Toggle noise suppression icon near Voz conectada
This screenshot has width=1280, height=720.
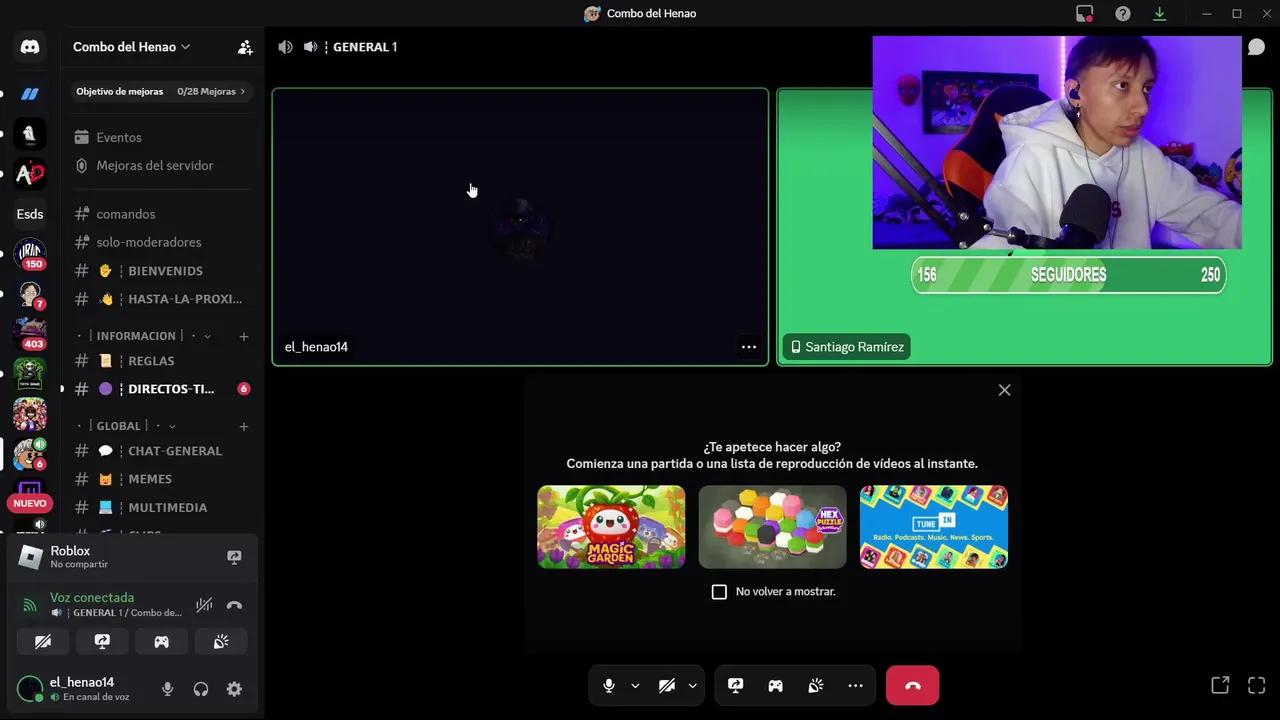(204, 605)
